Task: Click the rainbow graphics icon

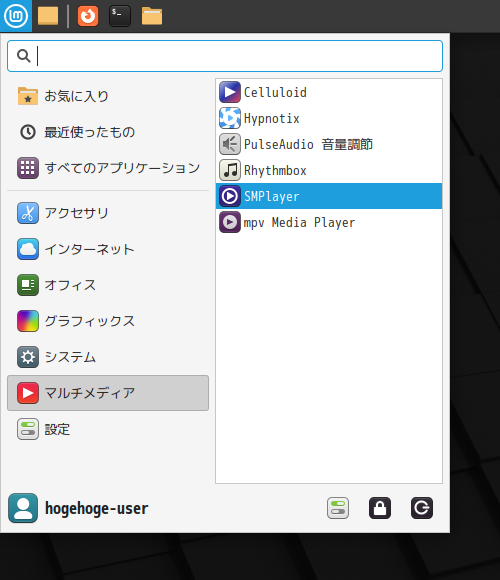Action: click(28, 321)
